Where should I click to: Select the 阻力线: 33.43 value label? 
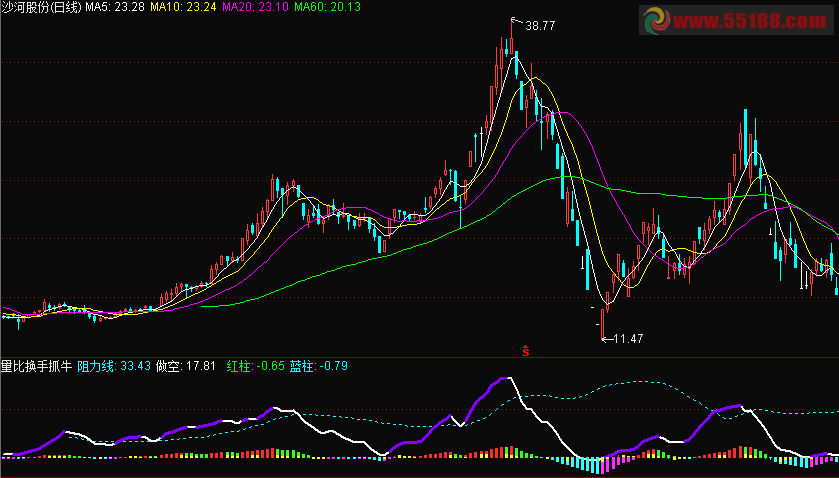[114, 366]
